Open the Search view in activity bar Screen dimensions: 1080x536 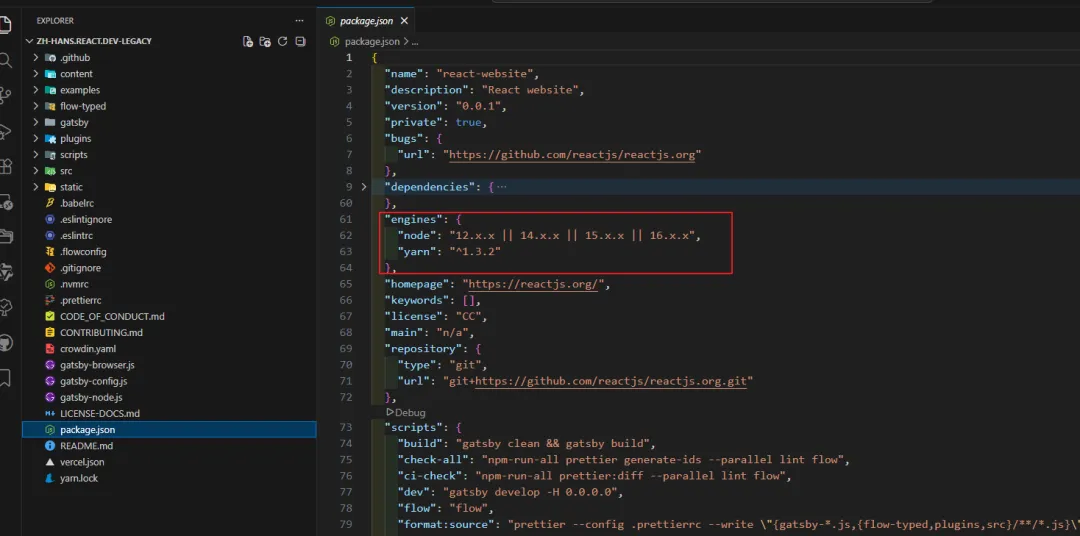coord(4,61)
